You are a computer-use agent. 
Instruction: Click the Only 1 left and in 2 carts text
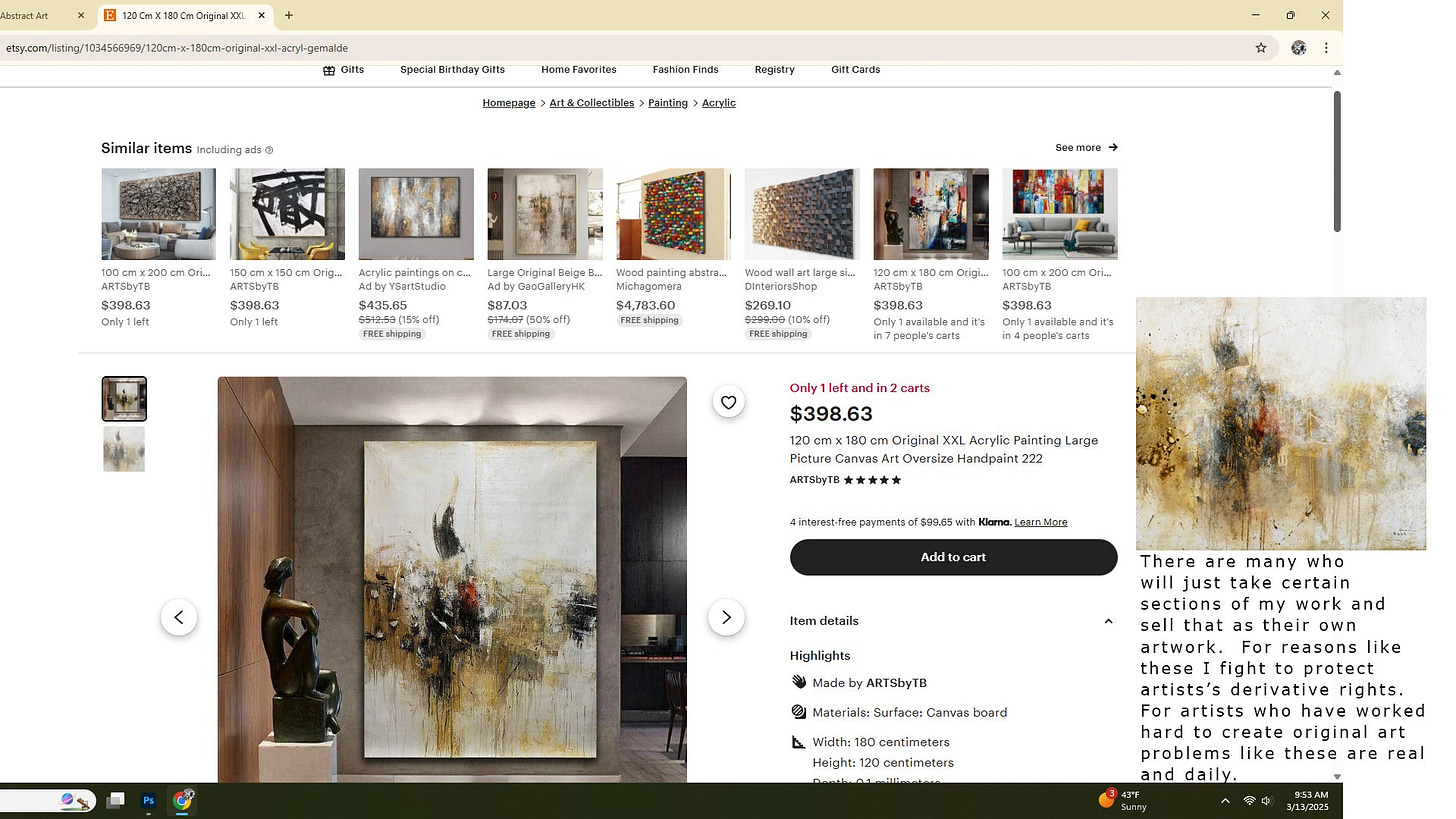pos(860,388)
